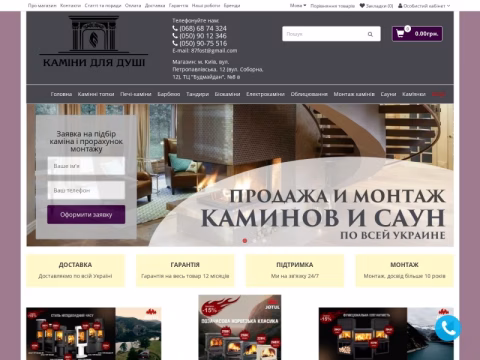The width and height of the screenshot is (480, 360).
Task: Click the phone icon beside (050) 90-75 516
Action: coord(175,43)
